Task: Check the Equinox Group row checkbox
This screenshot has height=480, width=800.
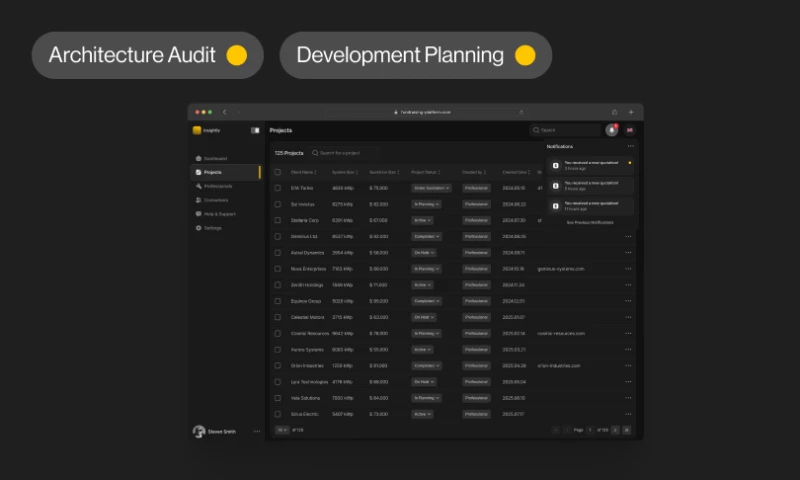Action: (x=278, y=301)
